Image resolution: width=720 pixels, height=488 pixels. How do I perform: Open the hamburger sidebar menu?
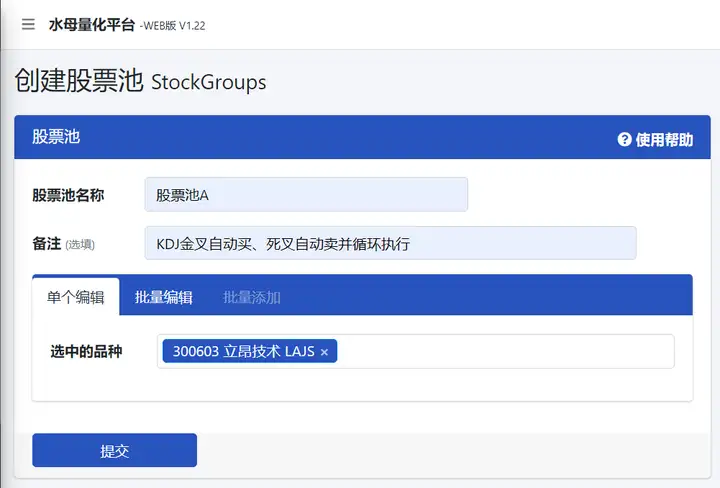[28, 24]
